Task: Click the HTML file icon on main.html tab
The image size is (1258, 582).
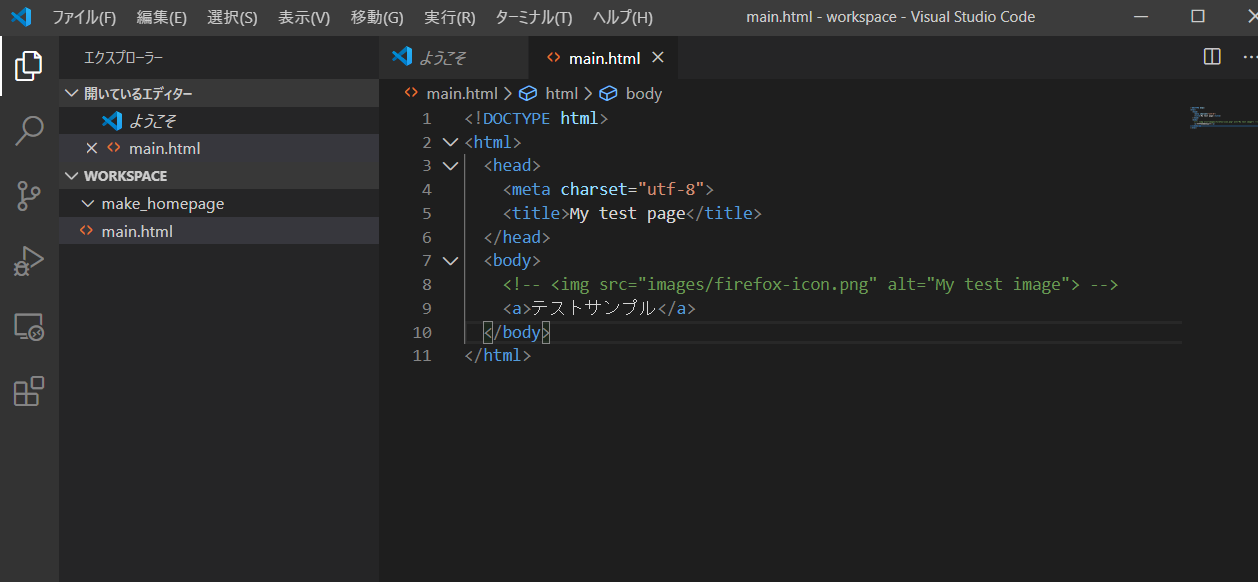Action: [x=554, y=58]
